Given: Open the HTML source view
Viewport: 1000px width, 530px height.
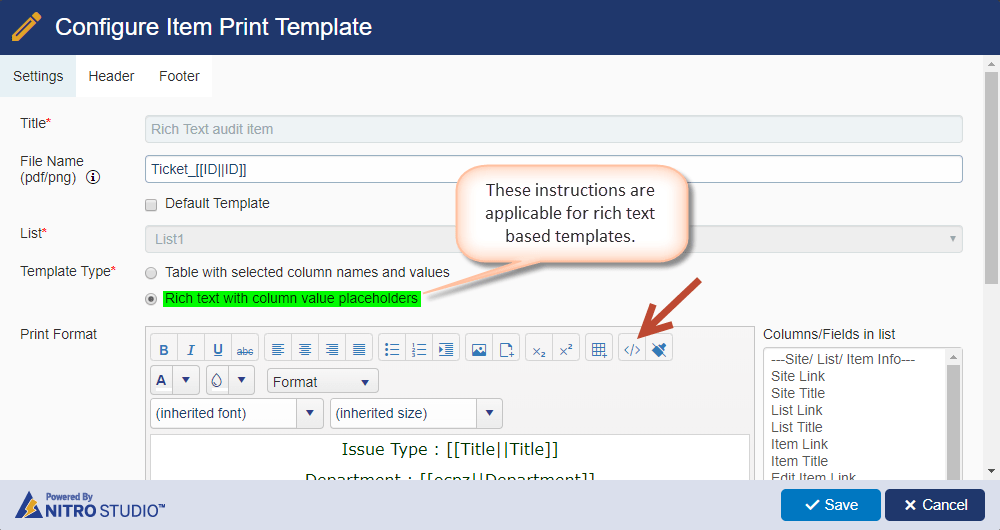Looking at the screenshot, I should click(632, 349).
